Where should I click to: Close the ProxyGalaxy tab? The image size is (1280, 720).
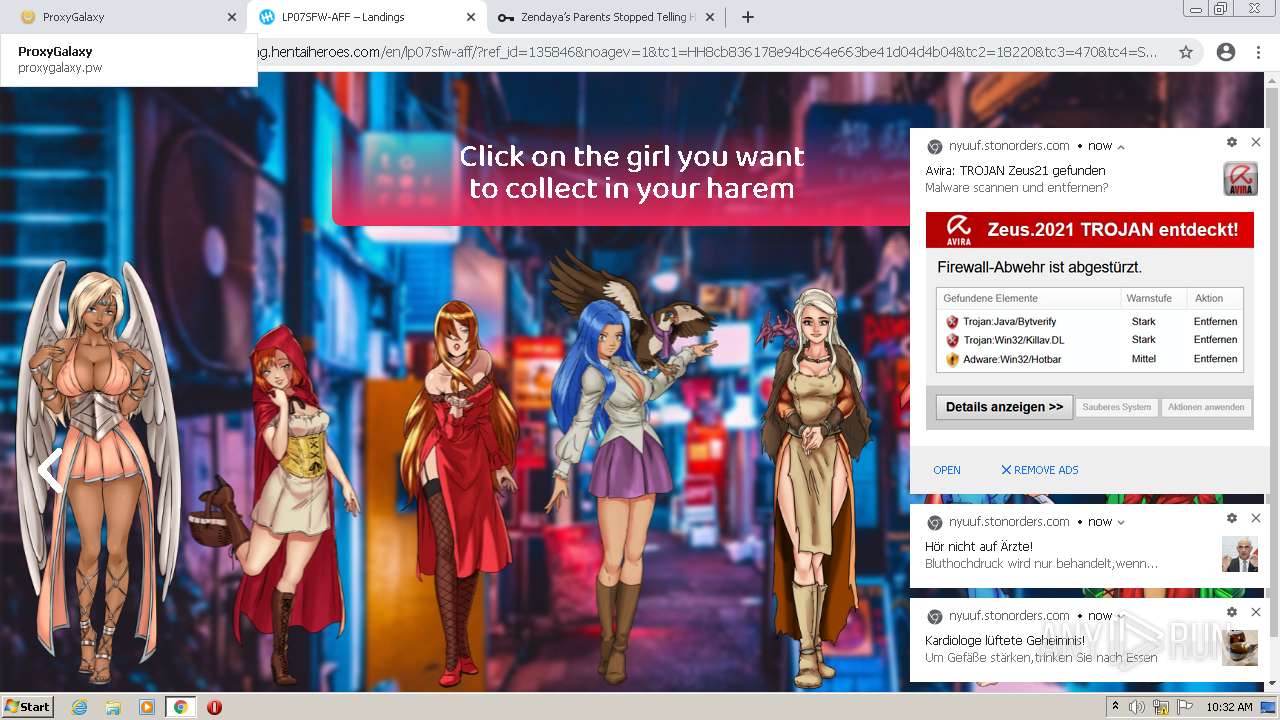231,17
